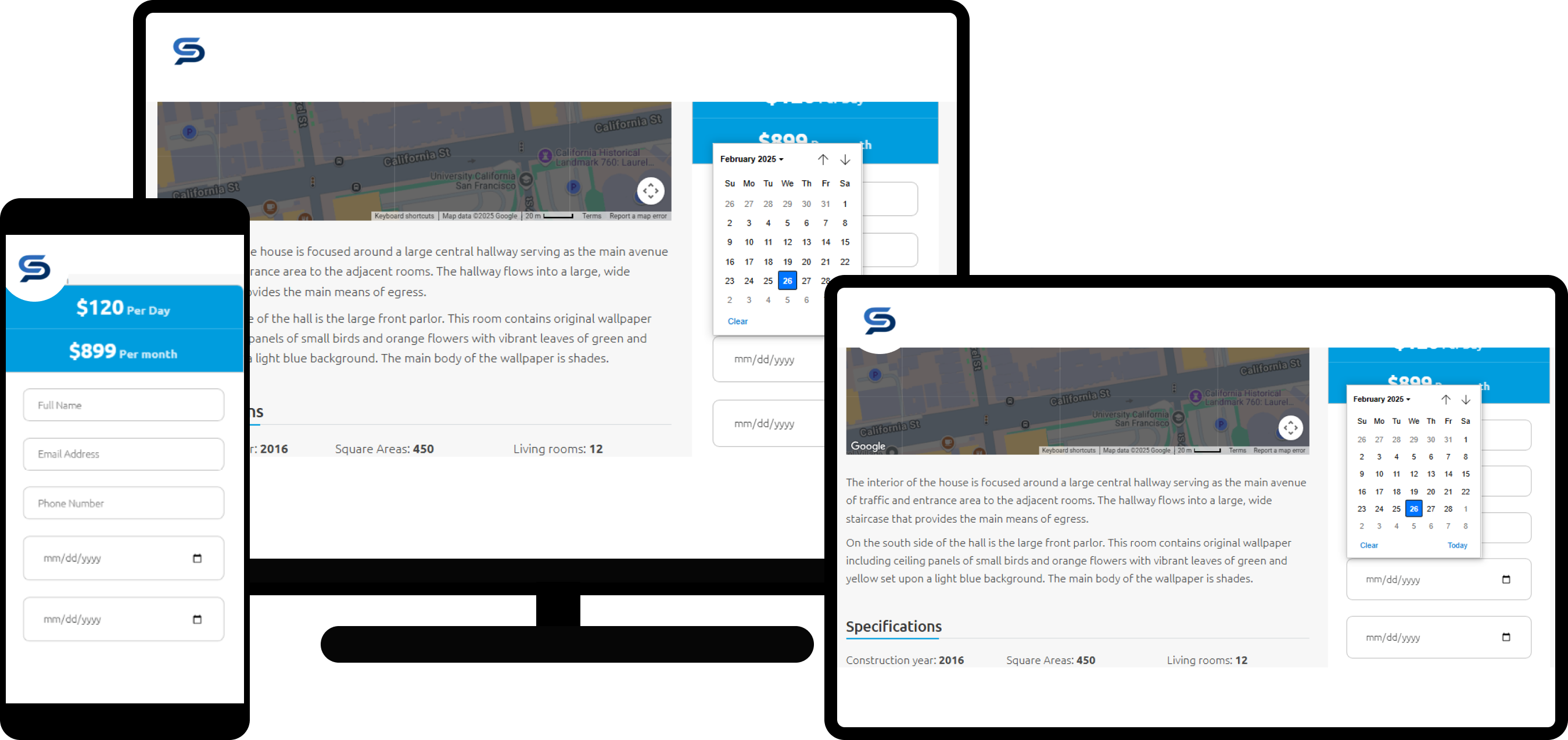Select the 27th in tablet calendar
Viewport: 1568px width, 740px height.
click(x=1430, y=509)
